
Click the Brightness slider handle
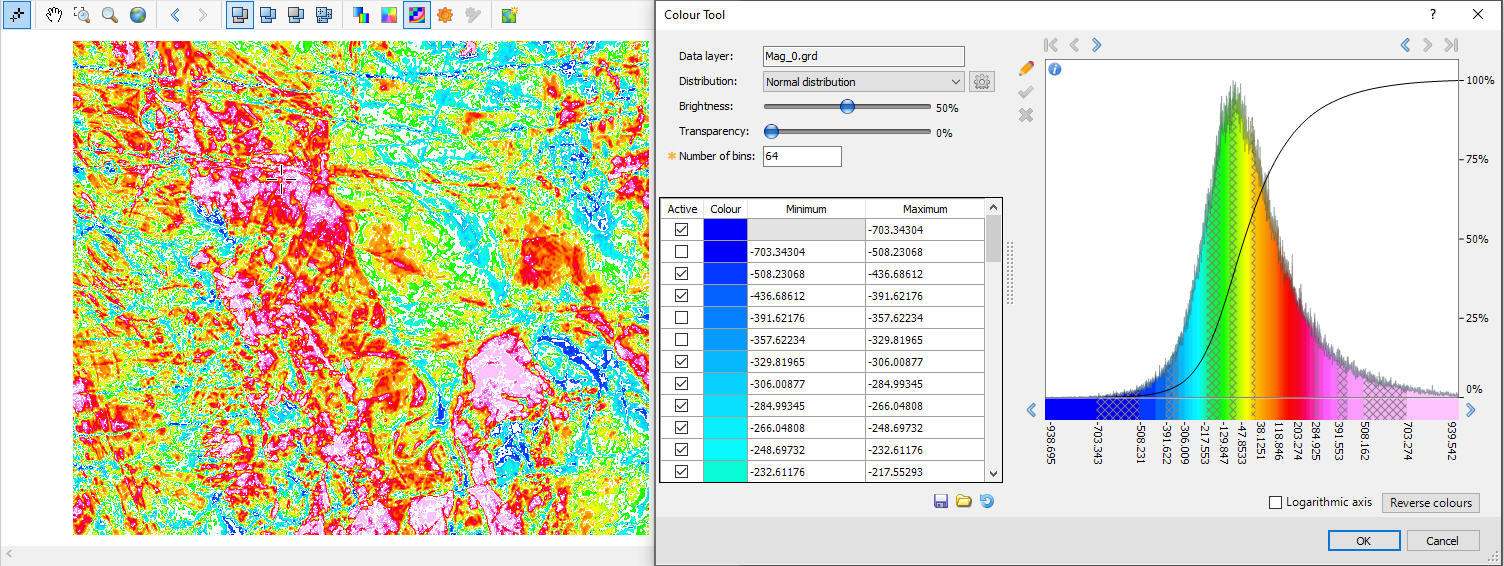coord(847,107)
